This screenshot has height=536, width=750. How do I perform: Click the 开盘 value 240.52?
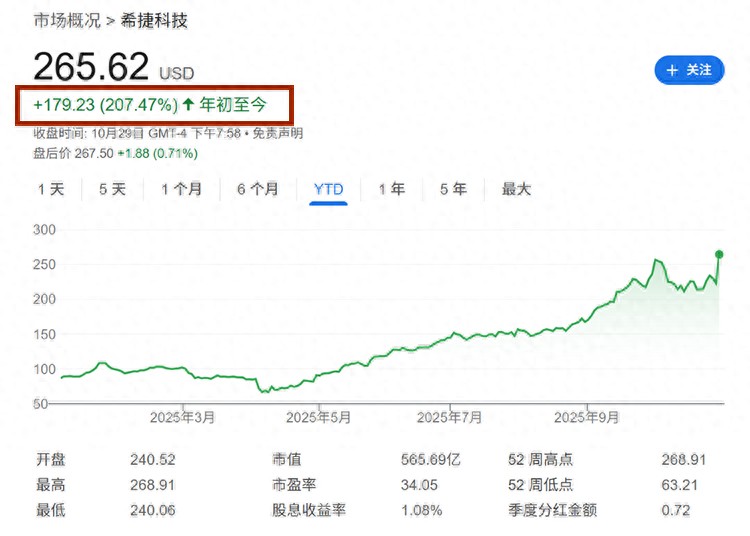point(153,460)
